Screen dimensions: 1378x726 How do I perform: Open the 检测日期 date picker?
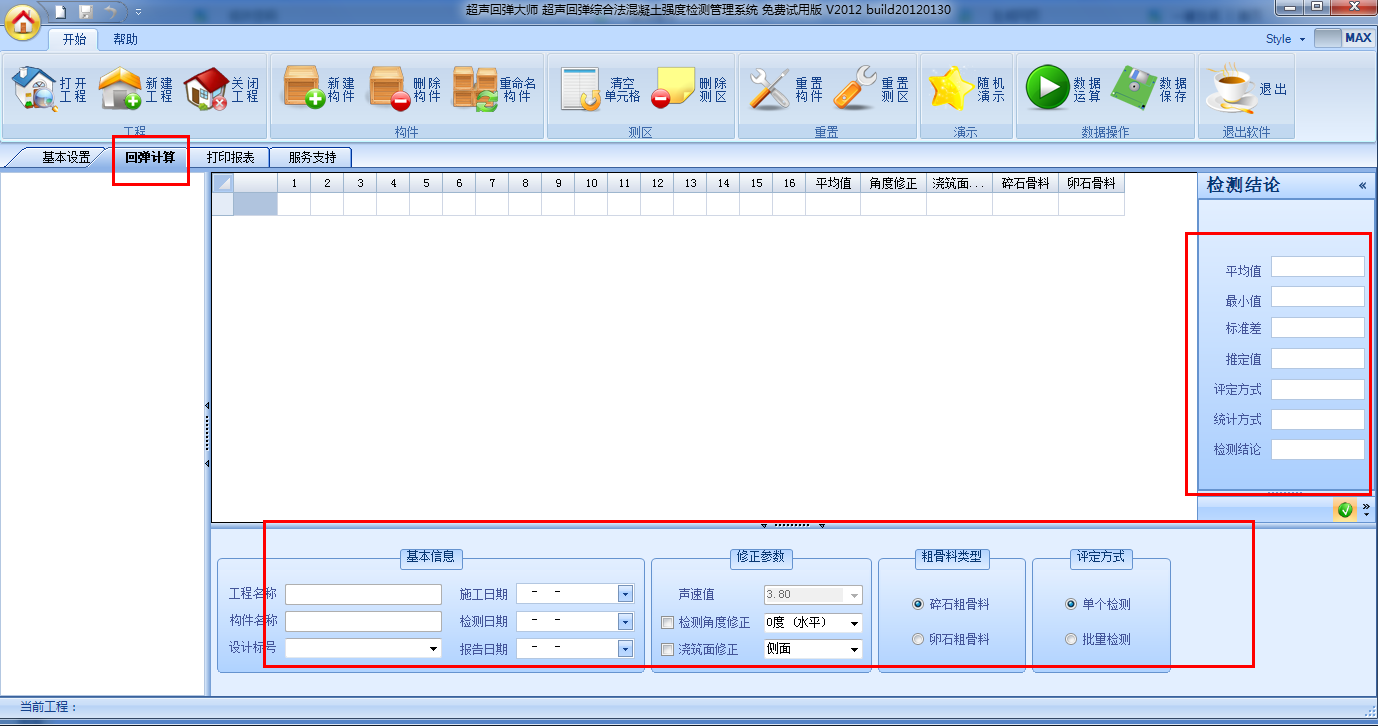point(625,622)
